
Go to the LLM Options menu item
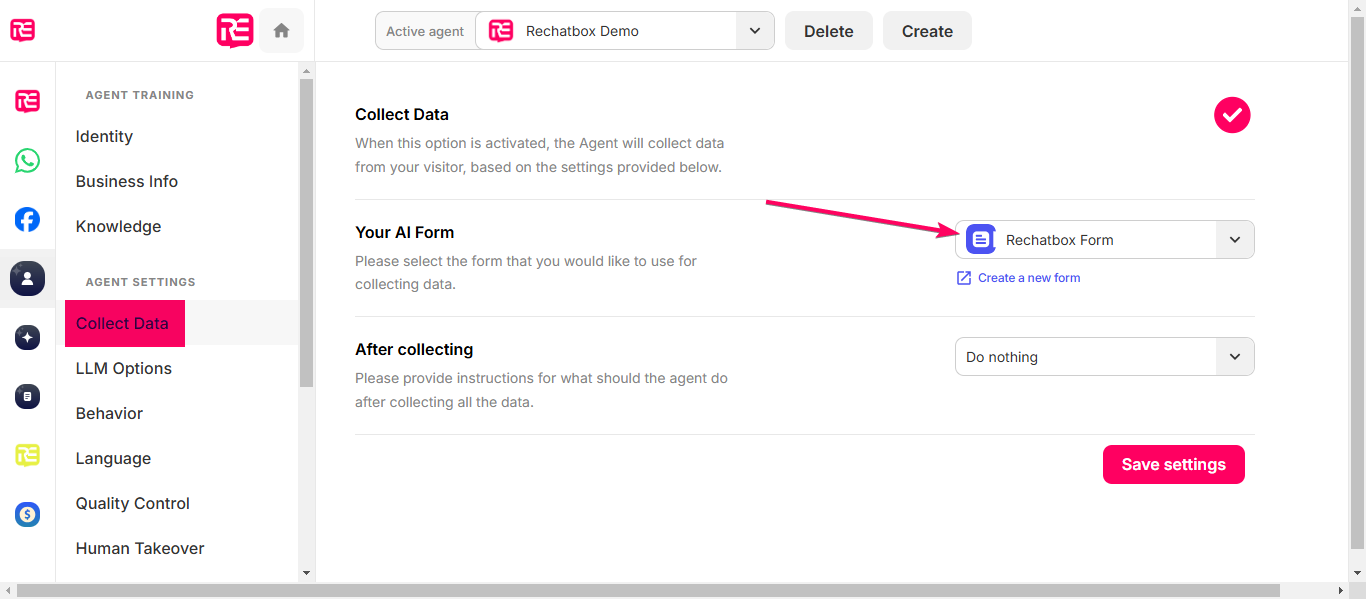click(x=124, y=368)
